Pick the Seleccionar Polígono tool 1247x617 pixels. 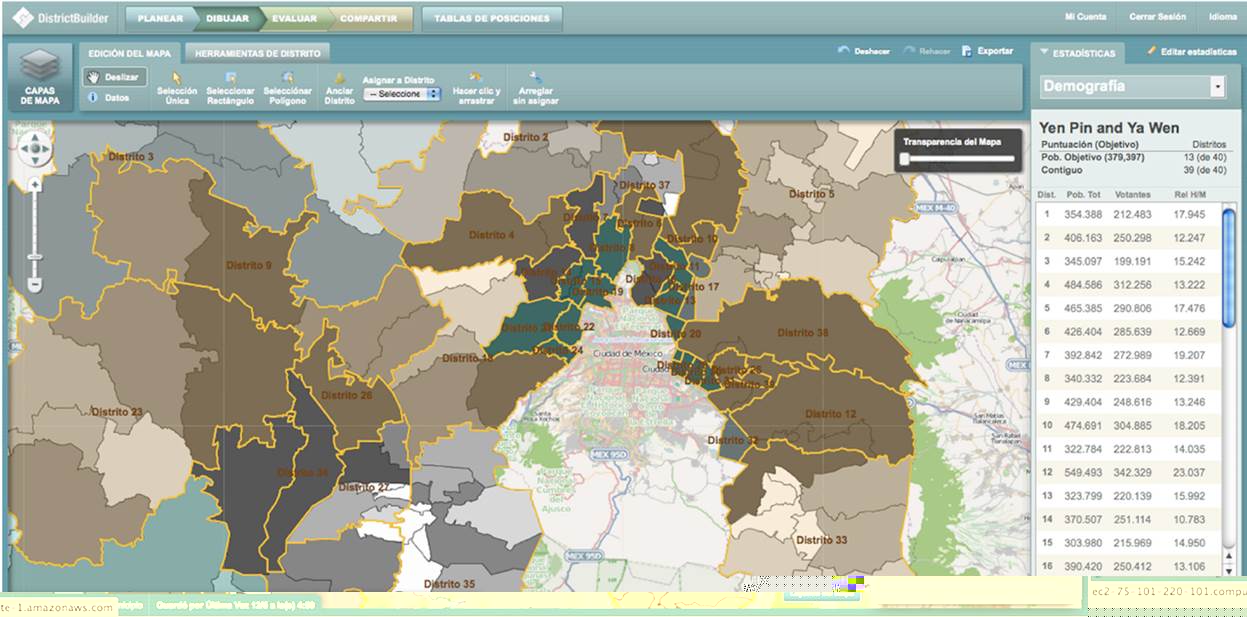(287, 88)
